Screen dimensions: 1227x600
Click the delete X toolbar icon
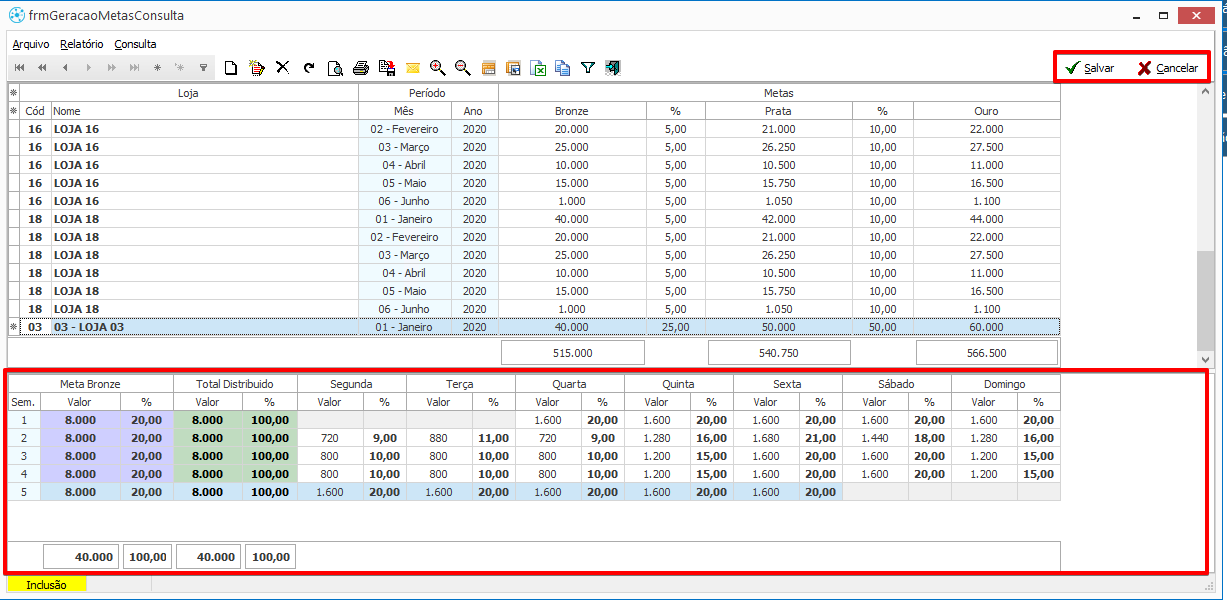(x=283, y=68)
